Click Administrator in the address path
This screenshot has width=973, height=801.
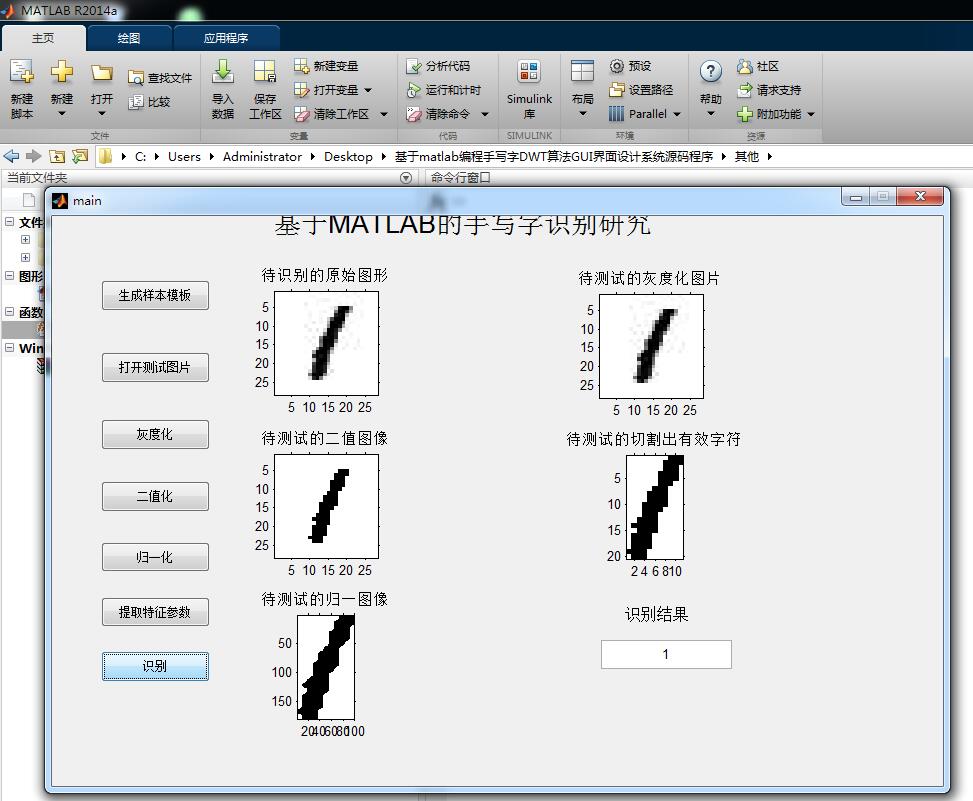tap(262, 157)
